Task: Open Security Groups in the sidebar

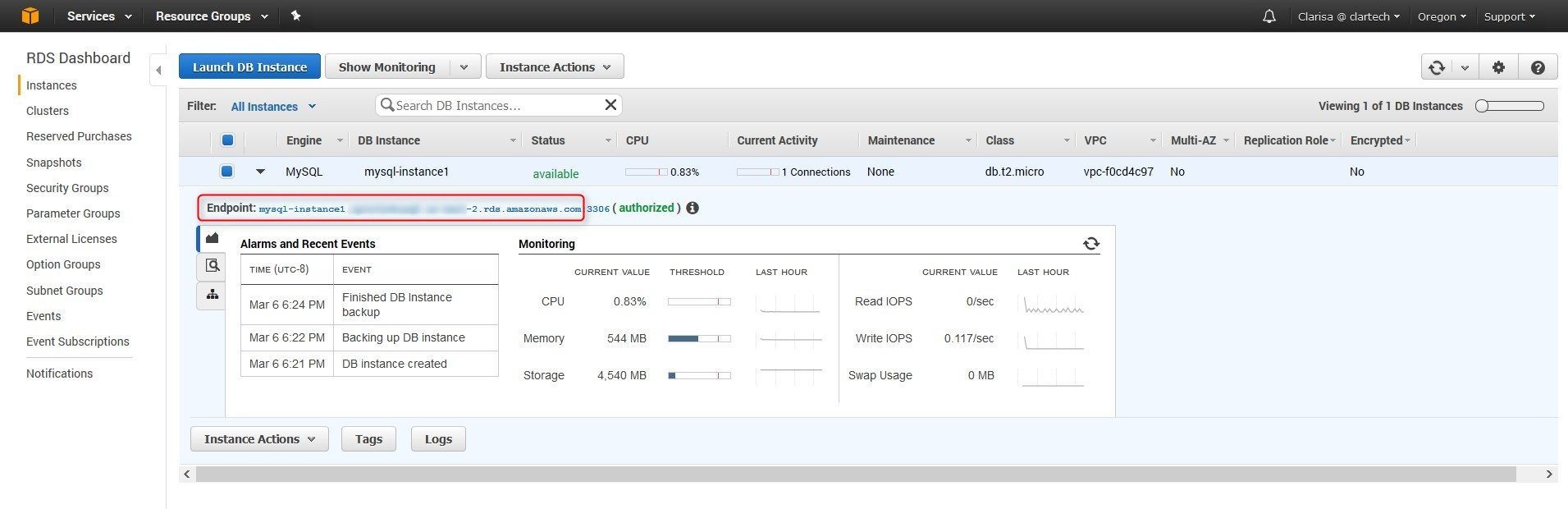Action: click(x=67, y=188)
